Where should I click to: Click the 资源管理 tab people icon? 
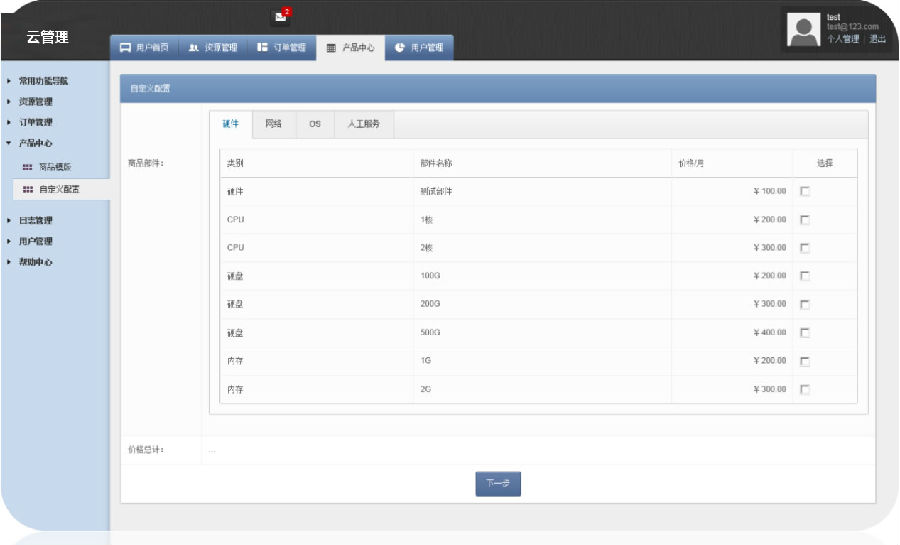[194, 47]
